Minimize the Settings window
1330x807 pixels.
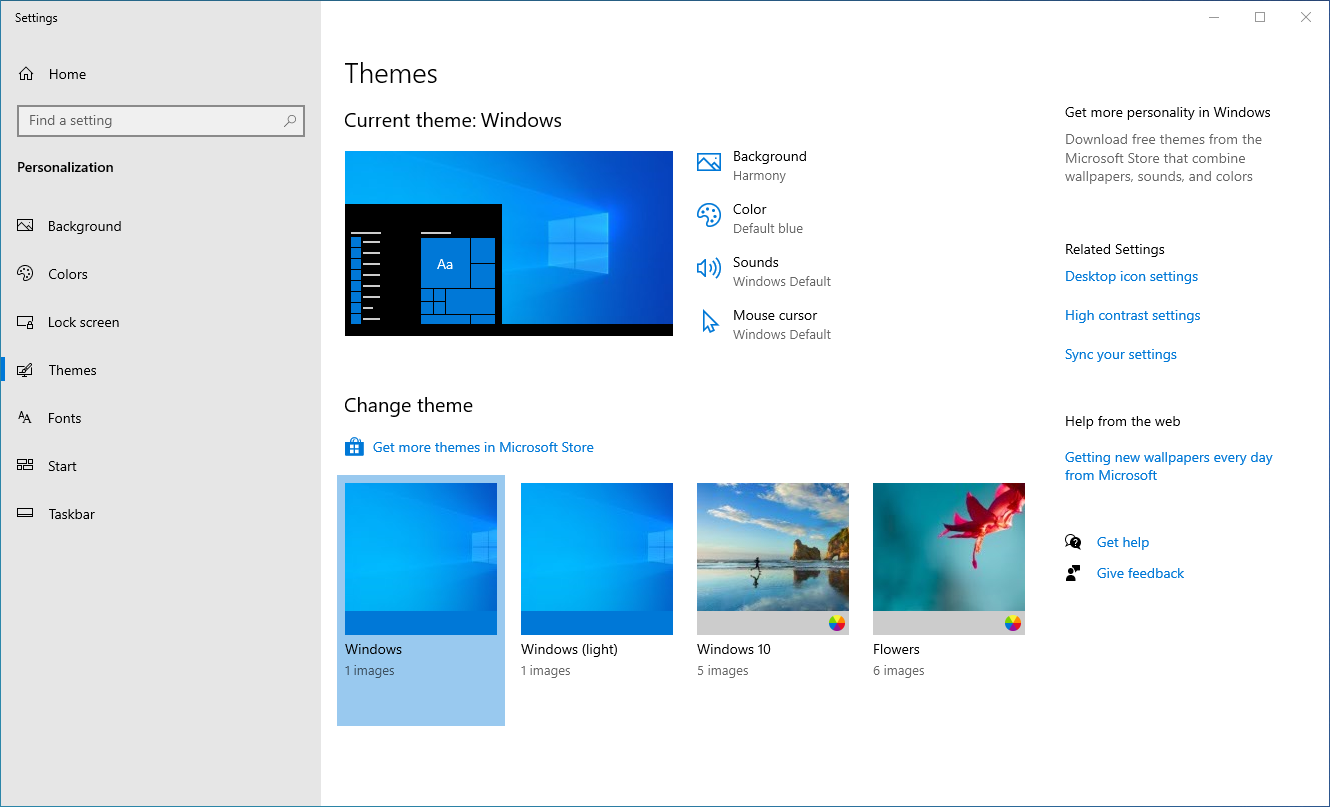tap(1214, 17)
